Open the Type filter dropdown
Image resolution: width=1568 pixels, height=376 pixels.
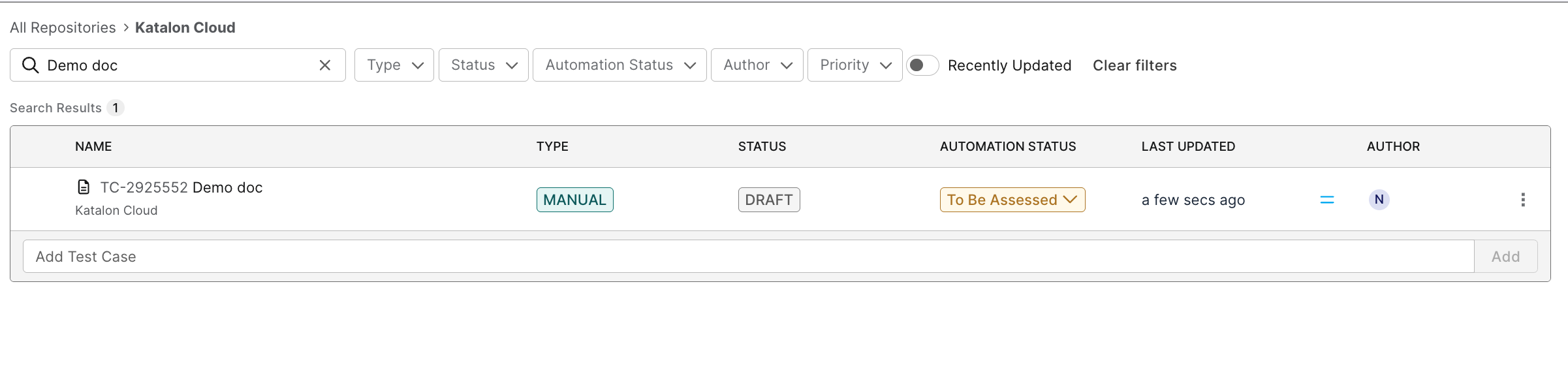pyautogui.click(x=394, y=65)
